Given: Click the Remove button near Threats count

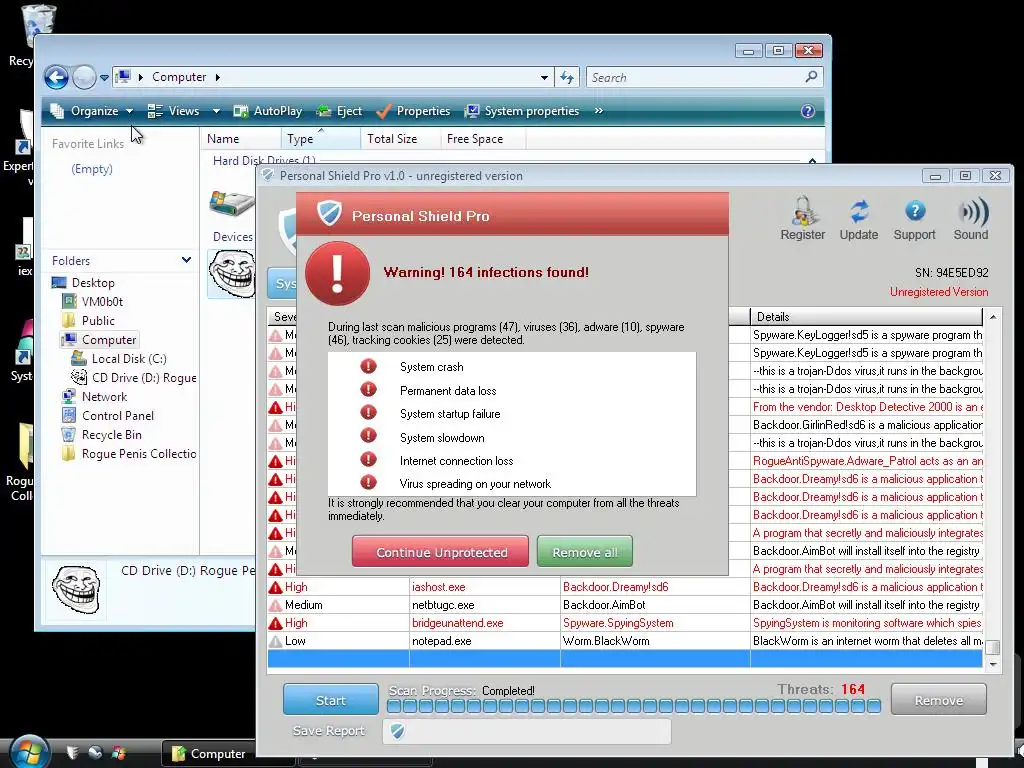Looking at the screenshot, I should pyautogui.click(x=938, y=700).
